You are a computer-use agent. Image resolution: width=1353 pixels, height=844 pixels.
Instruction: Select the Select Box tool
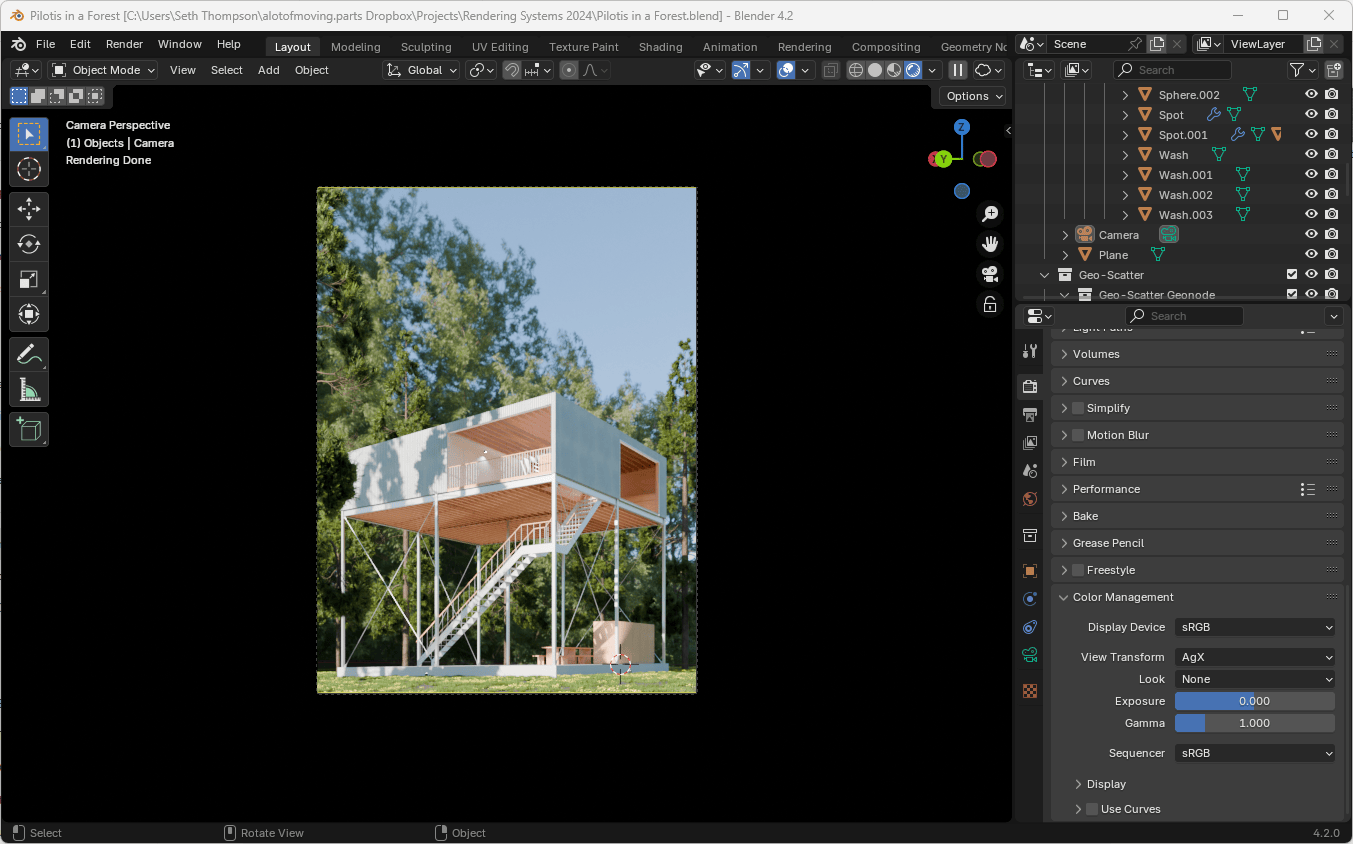[x=29, y=134]
